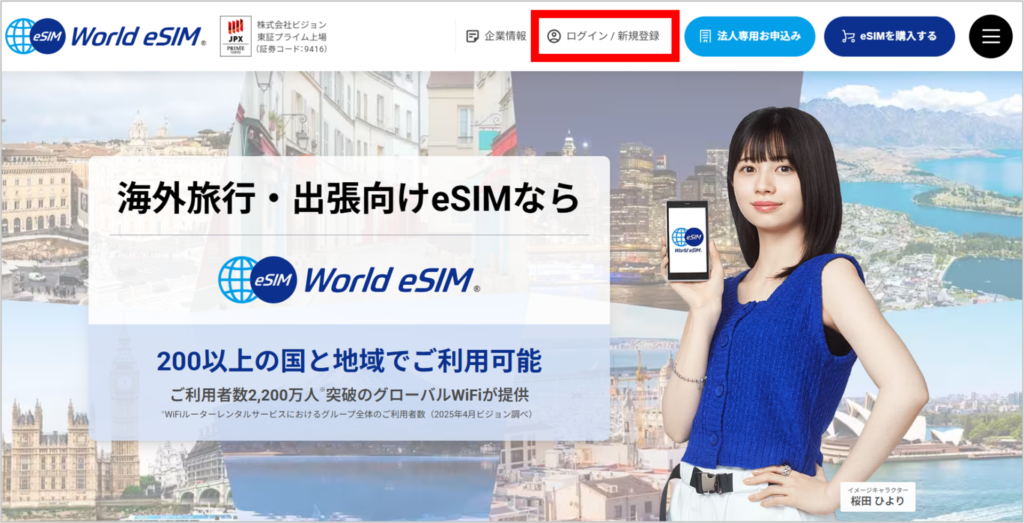Screen dimensions: 1024x523
Task: Click the World eSIM logo in header
Action: pos(106,36)
